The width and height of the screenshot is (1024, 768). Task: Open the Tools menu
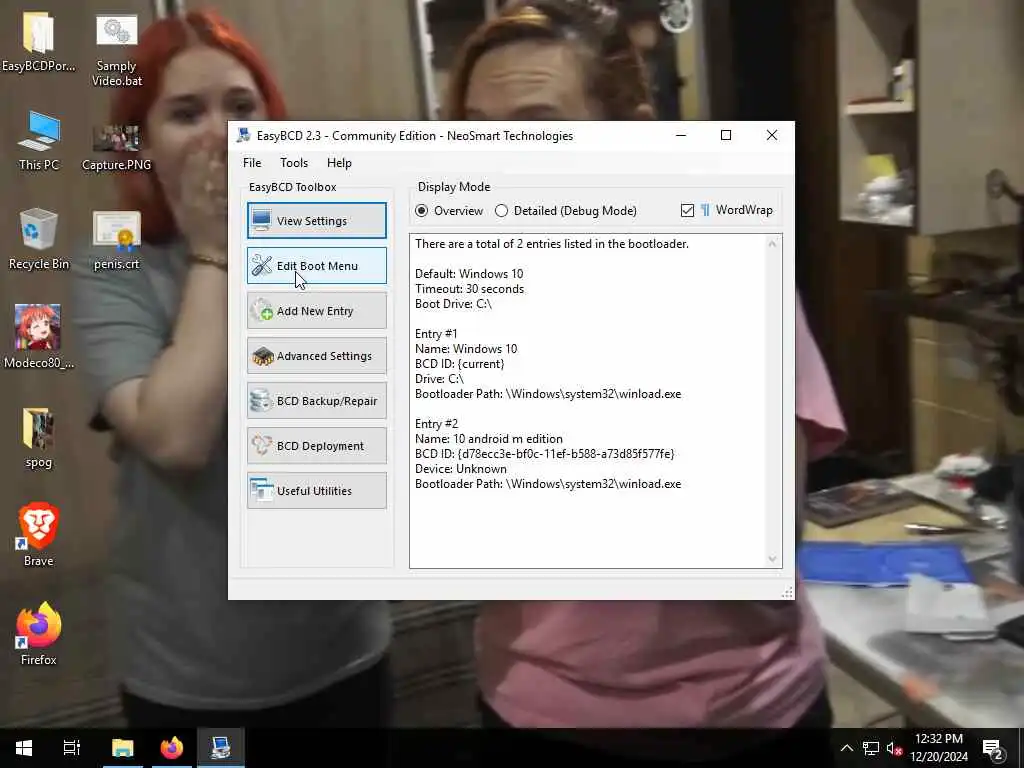tap(294, 163)
